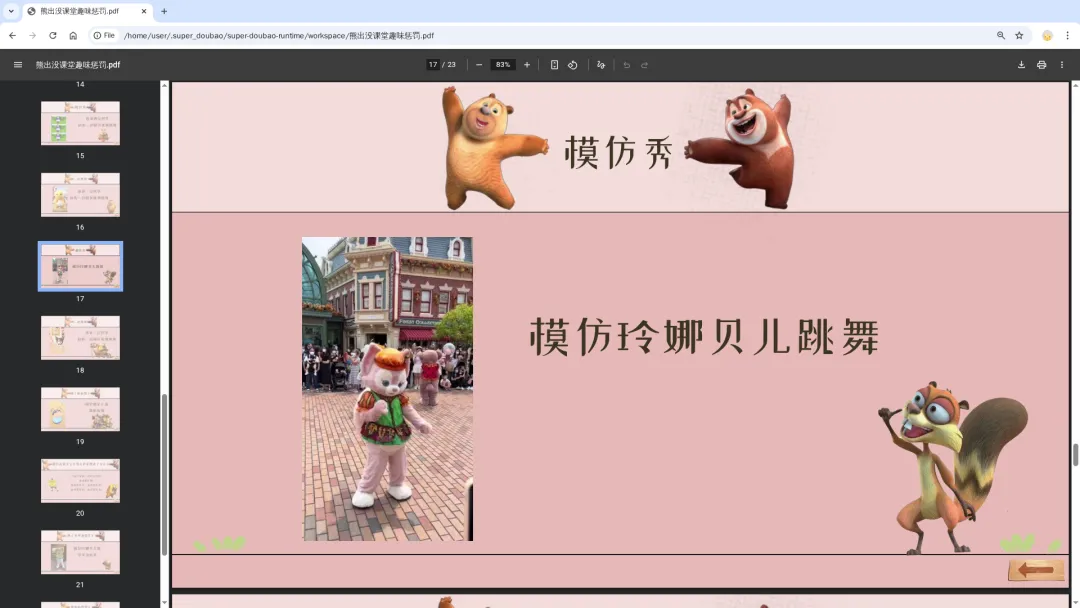Screen dimensions: 1080x608
Task: Click the LinaBell photo on the slide
Action: coord(387,388)
